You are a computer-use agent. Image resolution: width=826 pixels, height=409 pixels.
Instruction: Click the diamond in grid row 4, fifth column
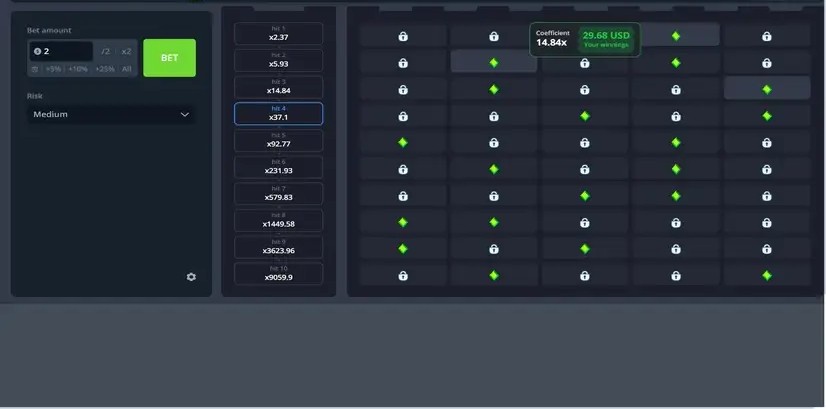766,116
